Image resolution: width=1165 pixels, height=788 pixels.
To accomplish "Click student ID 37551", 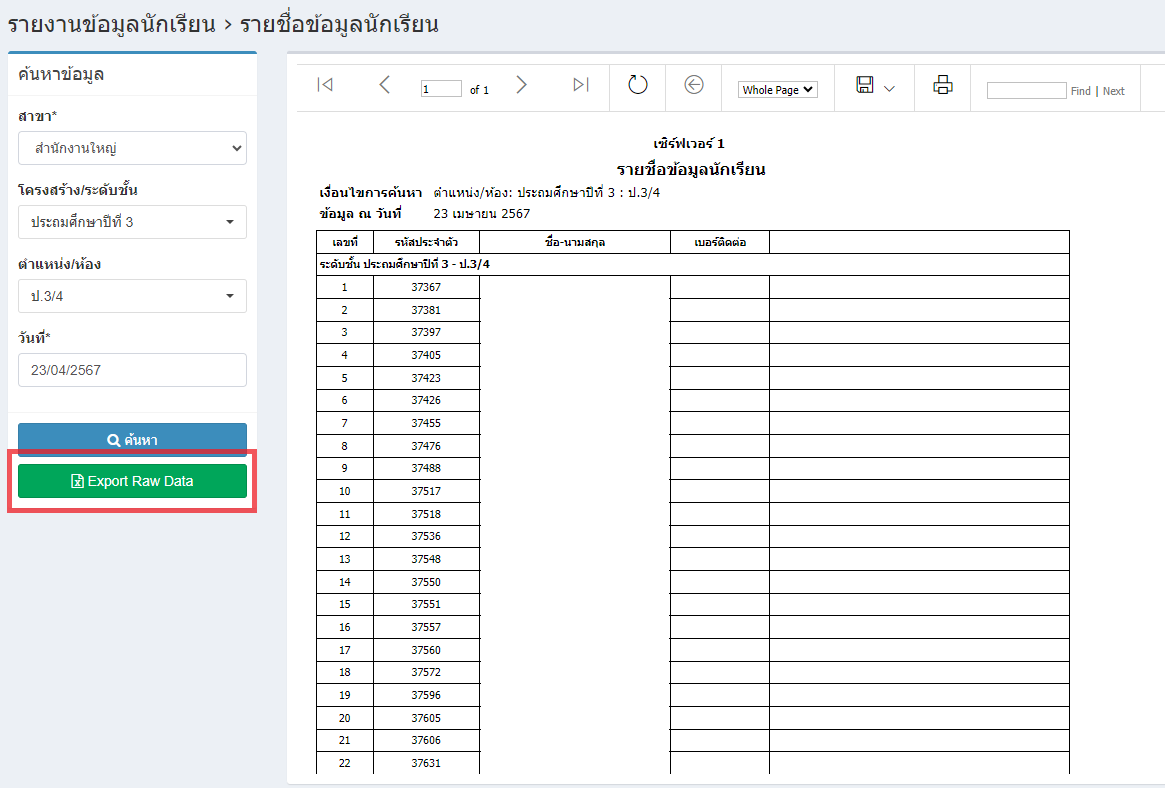I will 426,605.
